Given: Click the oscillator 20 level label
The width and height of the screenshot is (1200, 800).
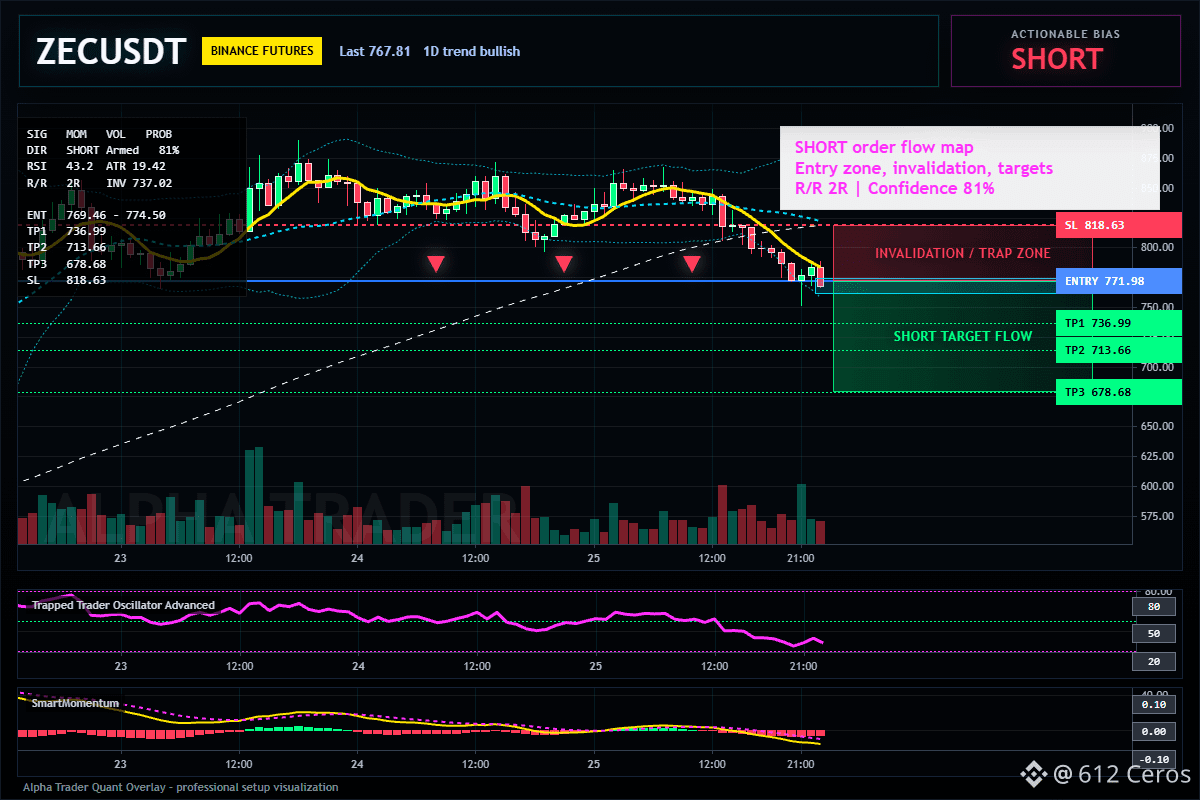Looking at the screenshot, I should 1153,661.
